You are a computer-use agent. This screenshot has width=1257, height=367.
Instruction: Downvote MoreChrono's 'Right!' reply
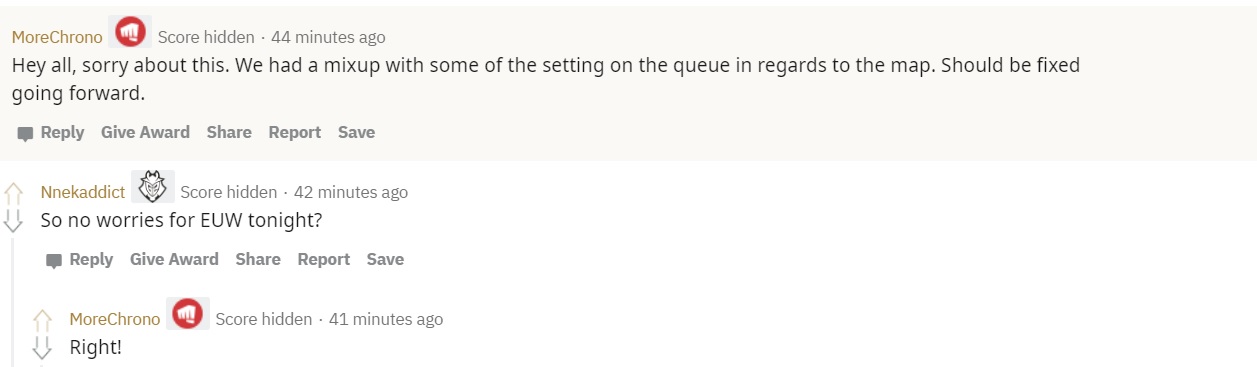(x=42, y=348)
